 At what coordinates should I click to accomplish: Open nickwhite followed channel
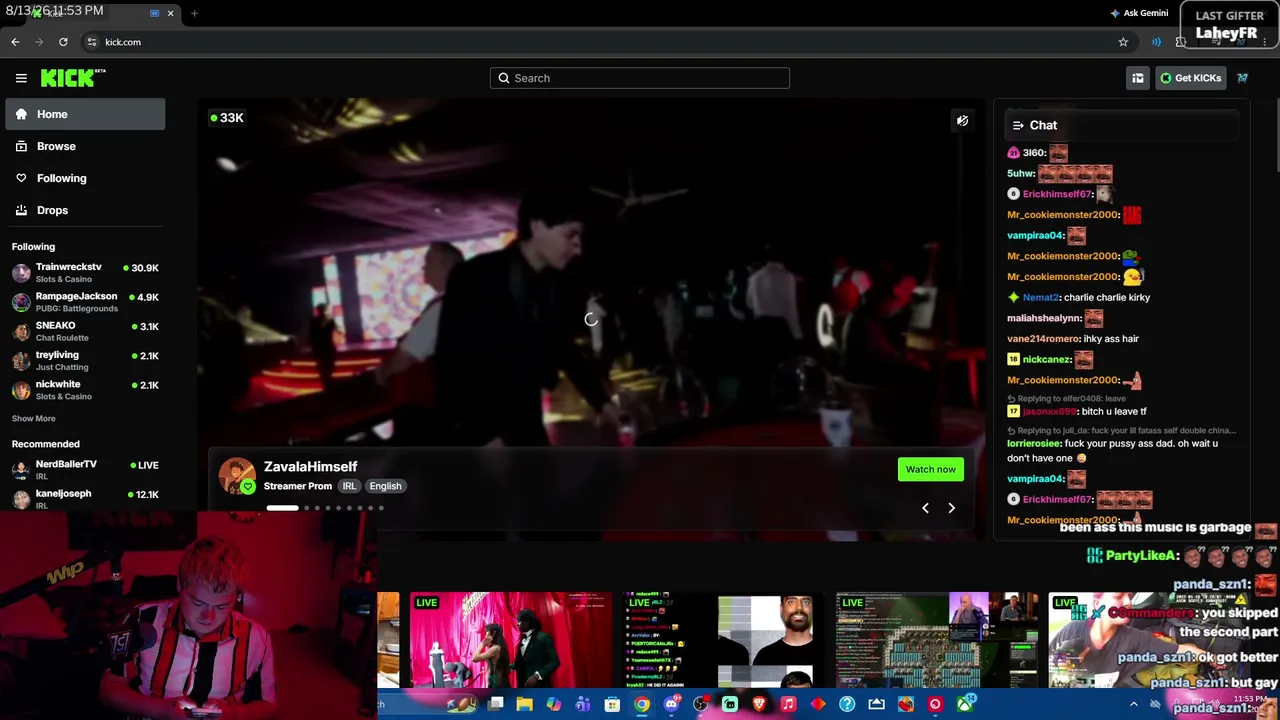pyautogui.click(x=85, y=390)
